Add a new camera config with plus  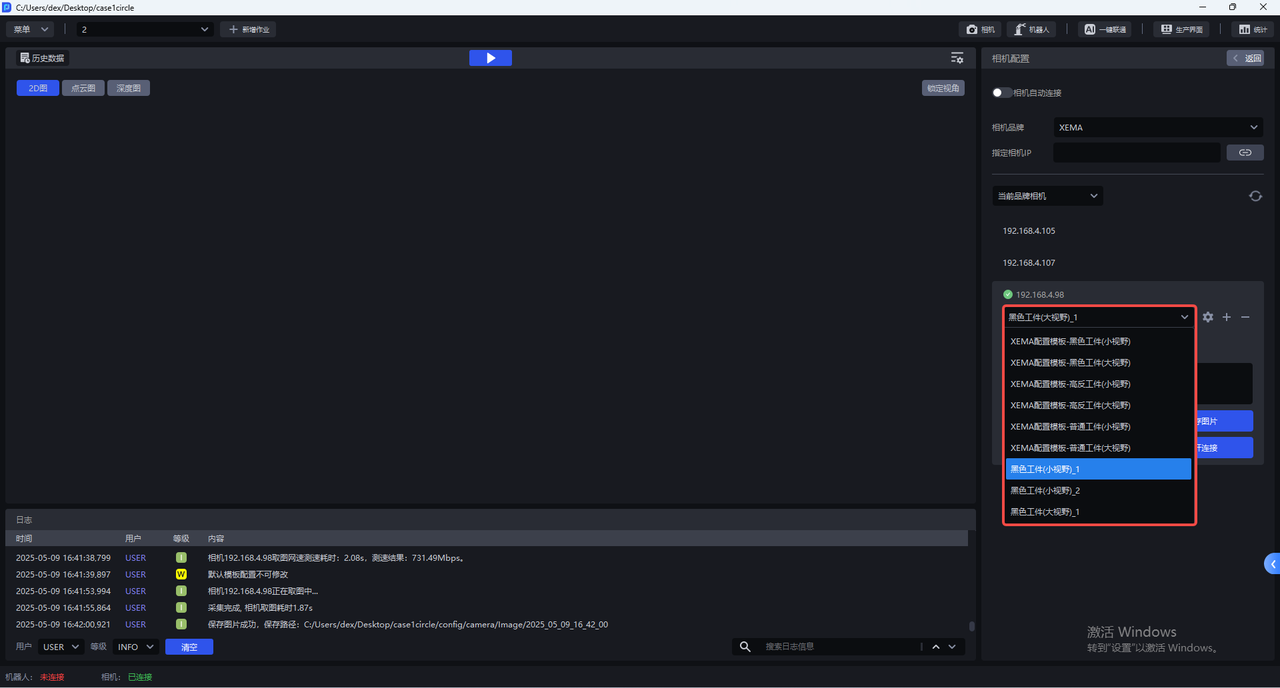[1227, 317]
